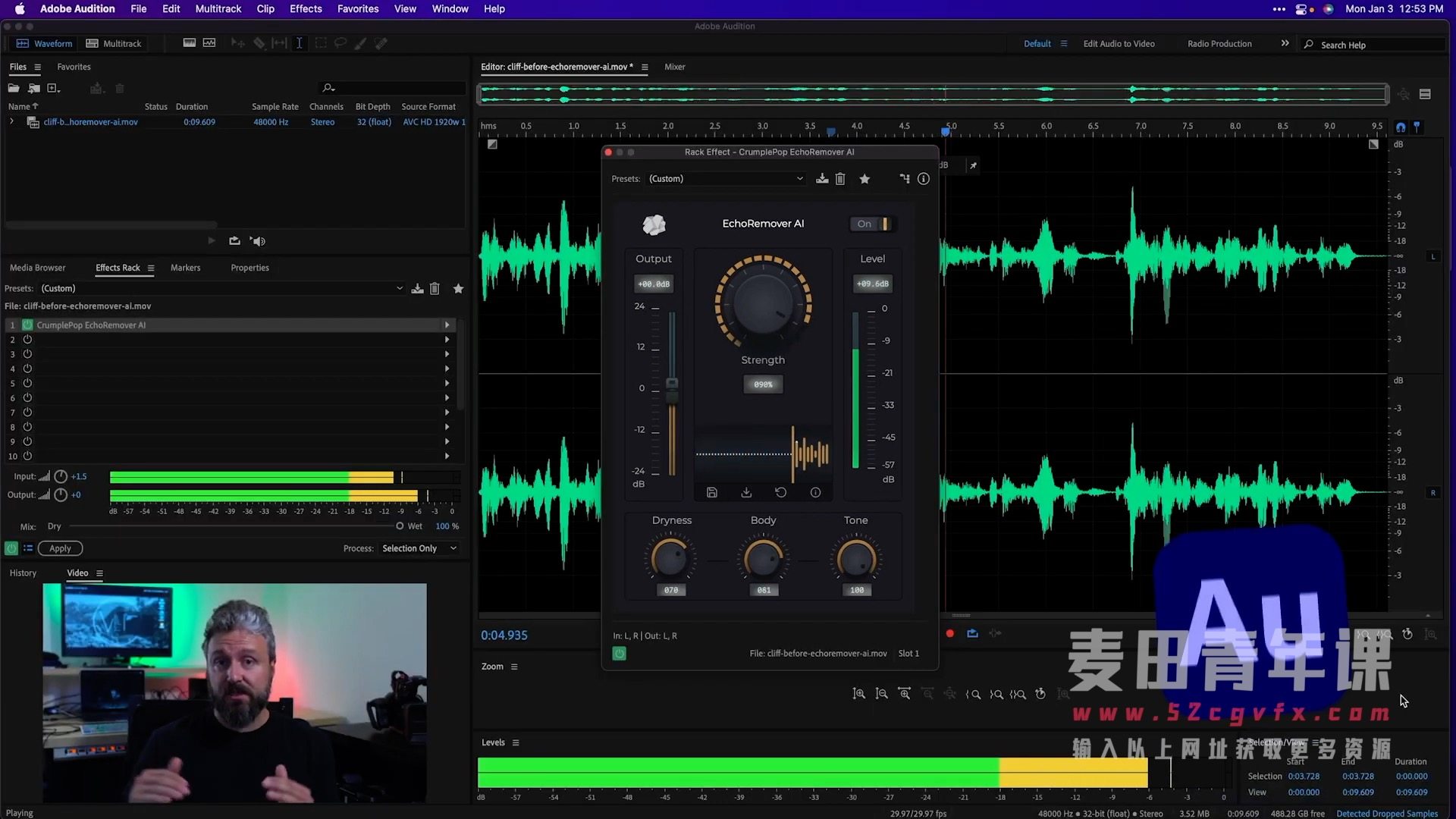The width and height of the screenshot is (1456, 819).
Task: Toggle power for CrumplePop EchoRemover AI slot
Action: point(27,325)
